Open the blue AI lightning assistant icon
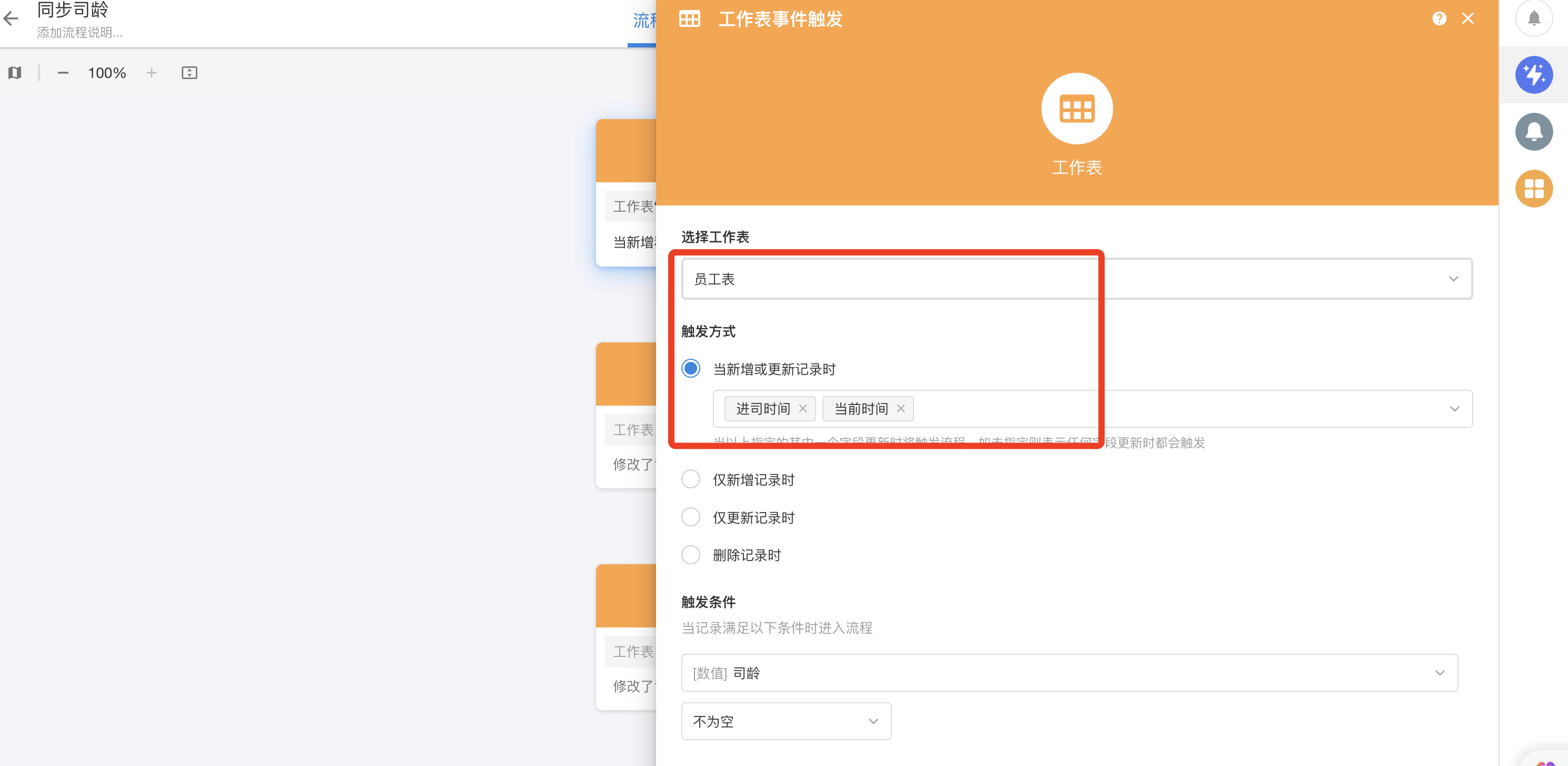The image size is (1568, 766). pyautogui.click(x=1533, y=75)
